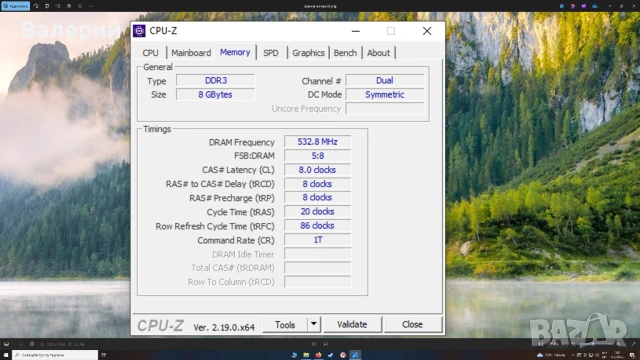Open the notification center icon
Screen dimensions: 640x360
coord(632,355)
